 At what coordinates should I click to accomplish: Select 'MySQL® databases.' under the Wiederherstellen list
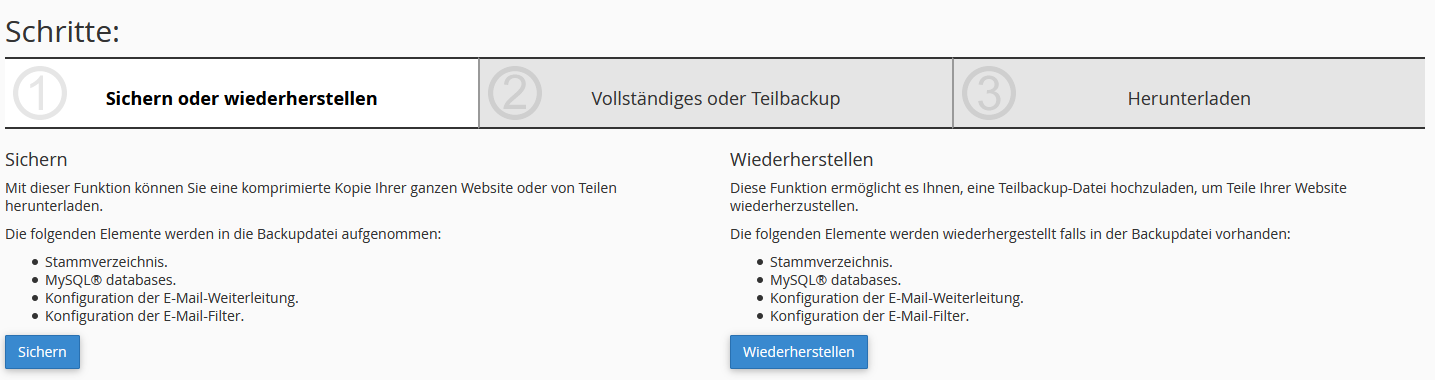836,280
